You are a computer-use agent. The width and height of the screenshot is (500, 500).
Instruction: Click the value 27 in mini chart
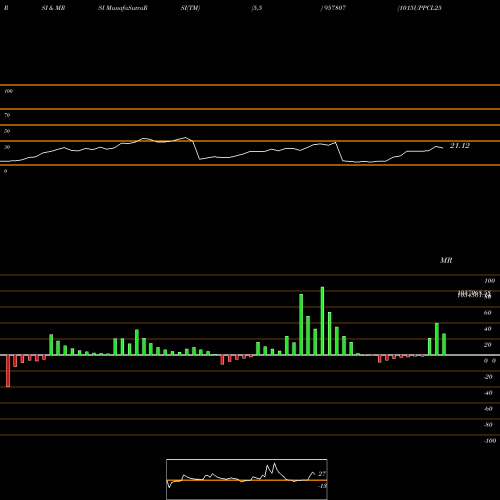[322, 474]
